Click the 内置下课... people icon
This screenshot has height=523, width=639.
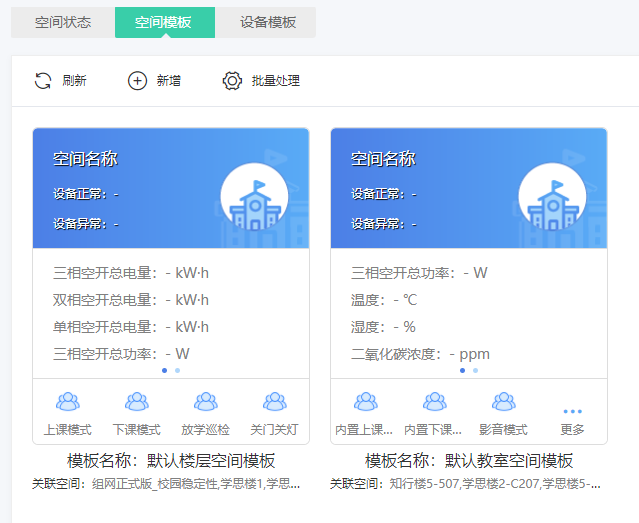(x=435, y=402)
